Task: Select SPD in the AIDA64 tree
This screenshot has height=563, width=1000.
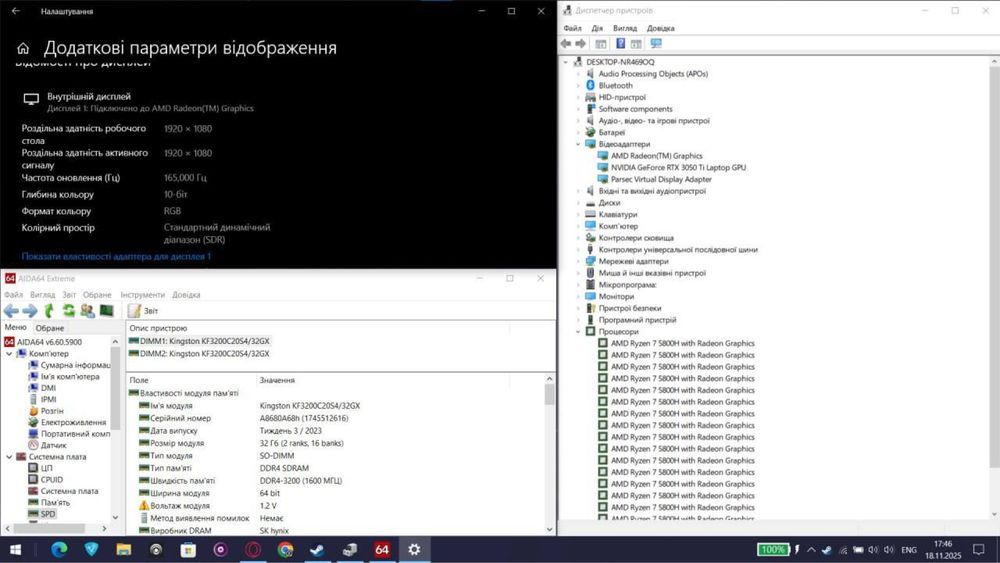Action: tap(48, 514)
